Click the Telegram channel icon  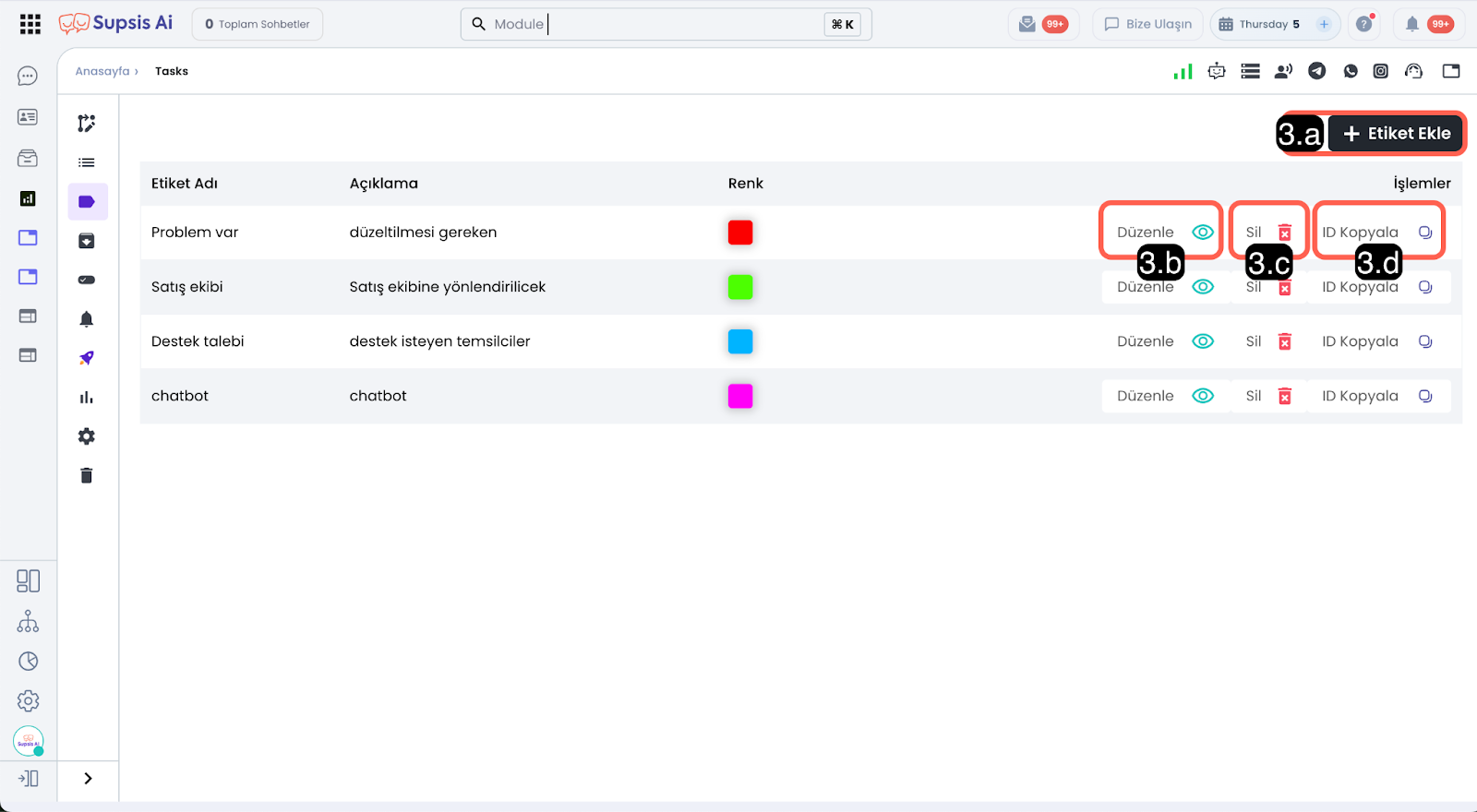(x=1317, y=71)
